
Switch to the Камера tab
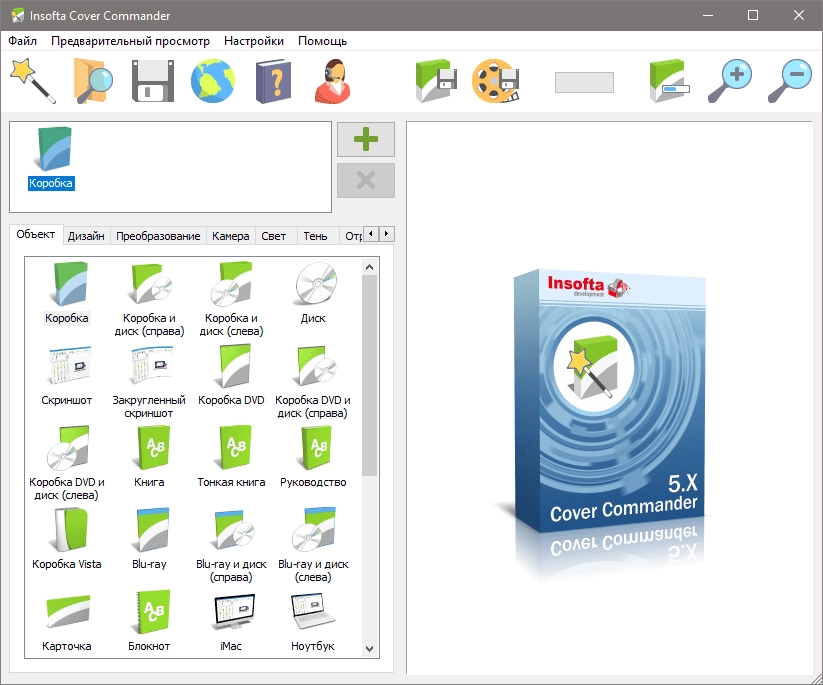pos(230,236)
